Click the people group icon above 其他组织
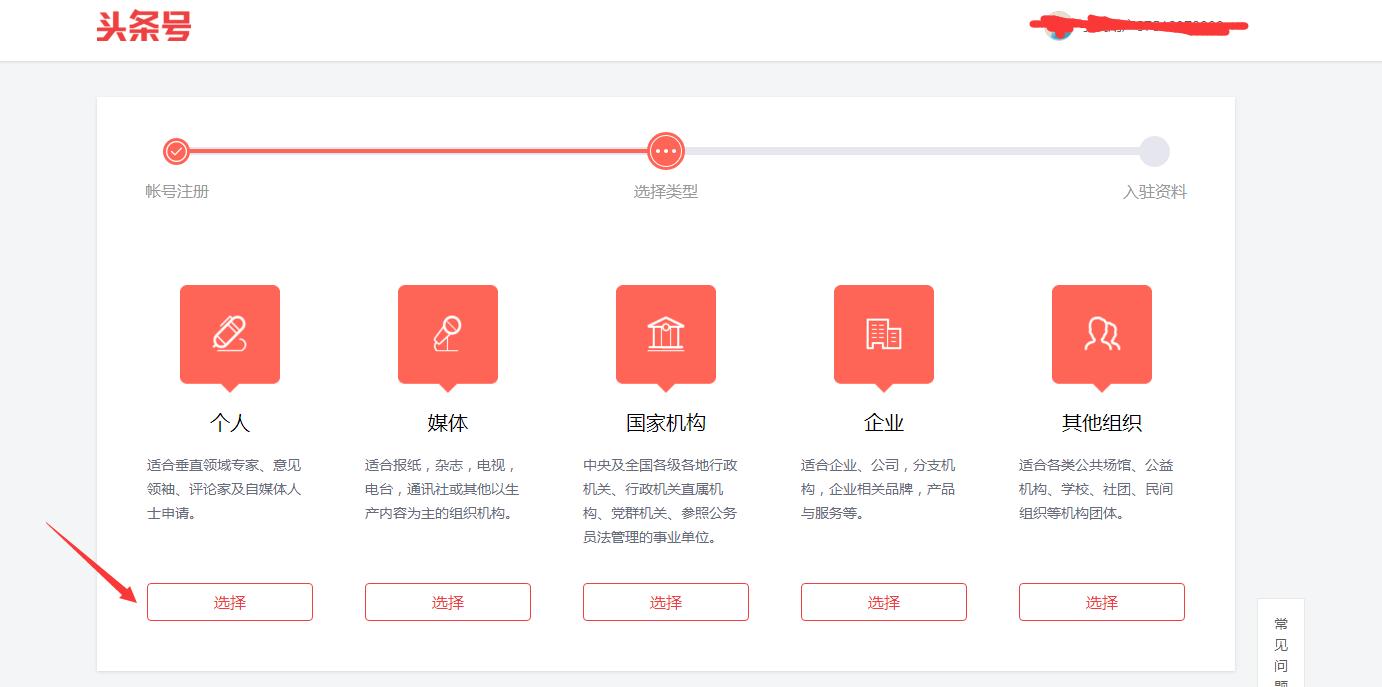Image resolution: width=1382 pixels, height=687 pixels. pos(1101,334)
